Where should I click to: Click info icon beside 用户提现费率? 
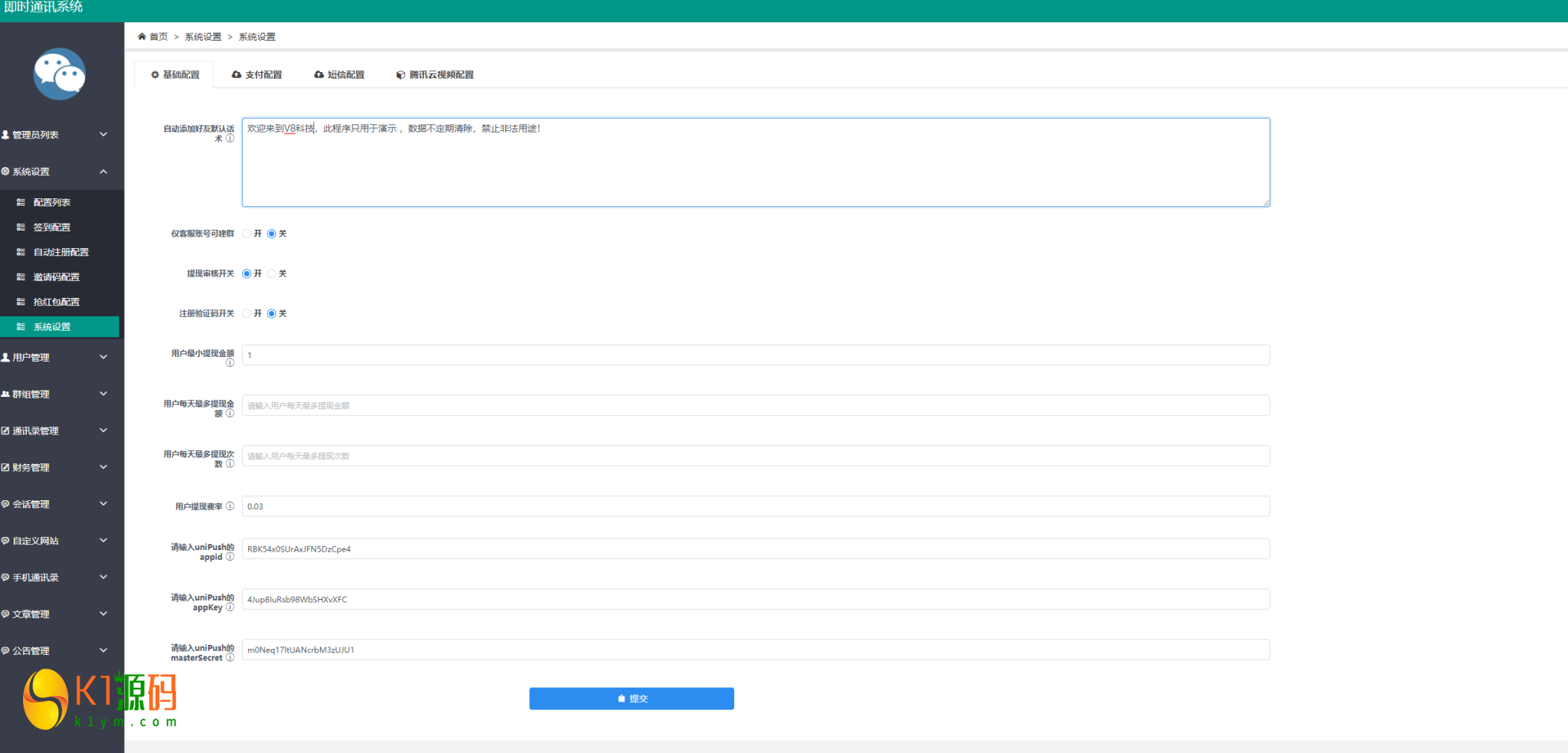(230, 506)
